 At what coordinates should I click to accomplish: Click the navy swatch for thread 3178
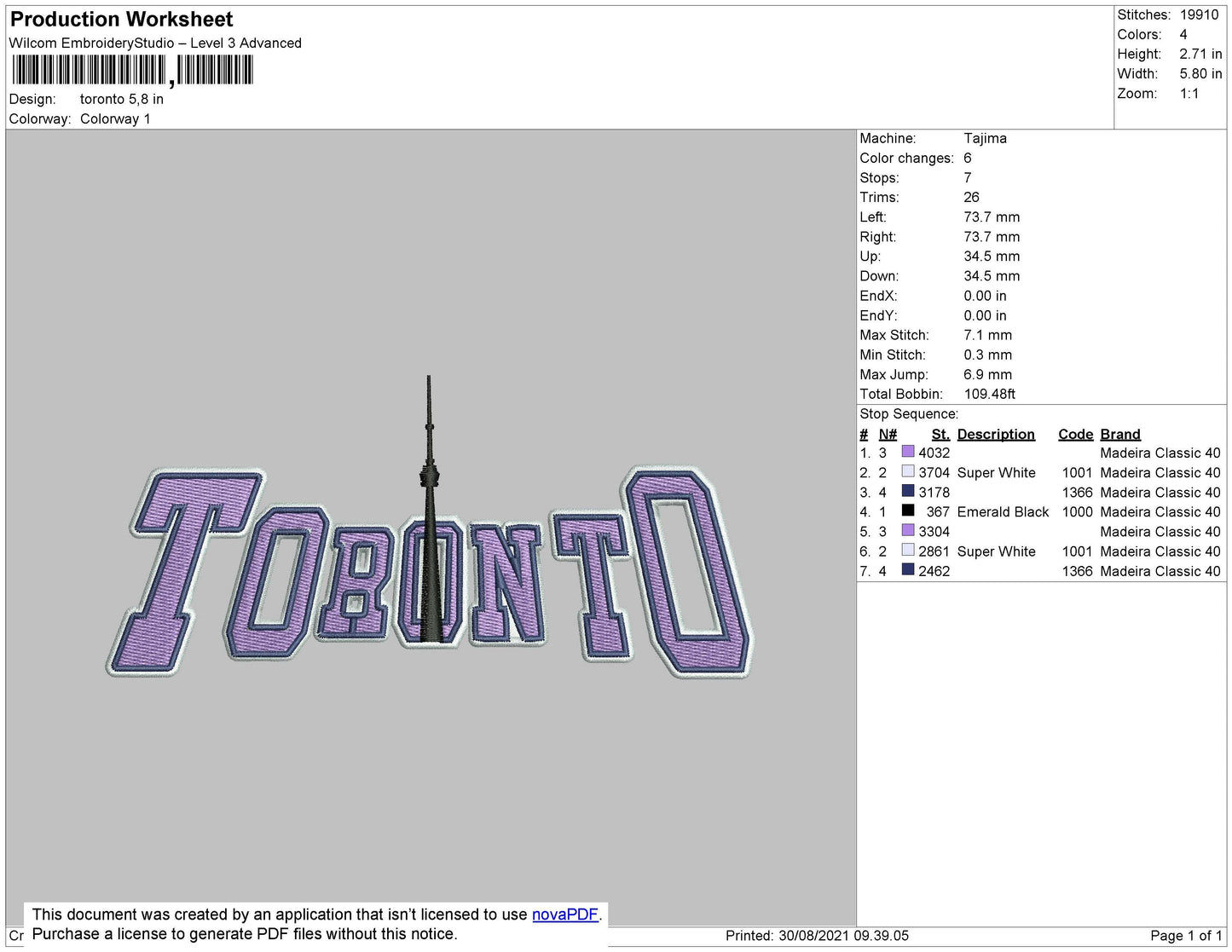click(908, 492)
